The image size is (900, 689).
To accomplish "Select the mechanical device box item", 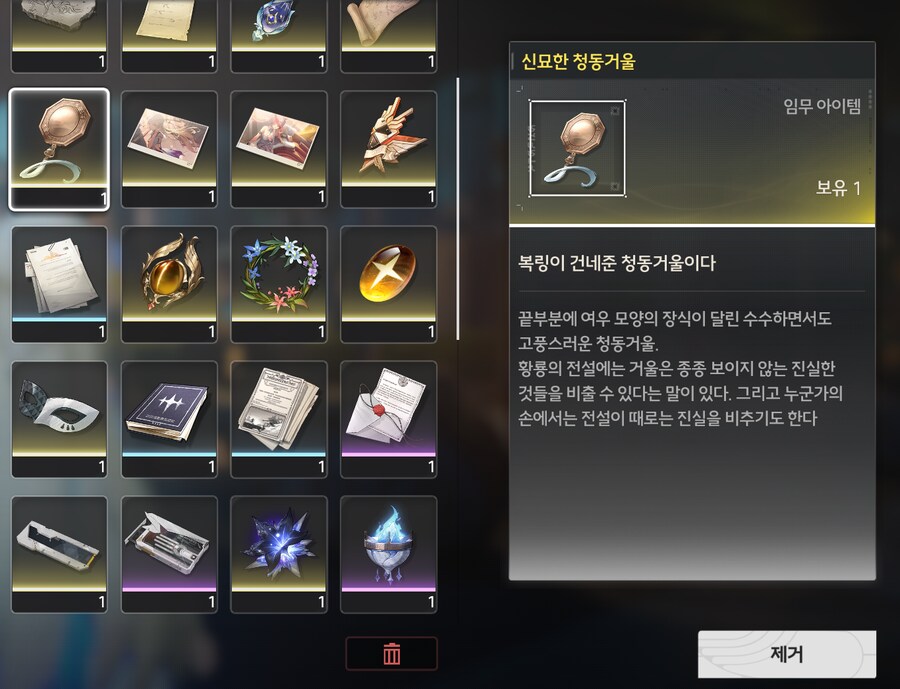I will [169, 555].
